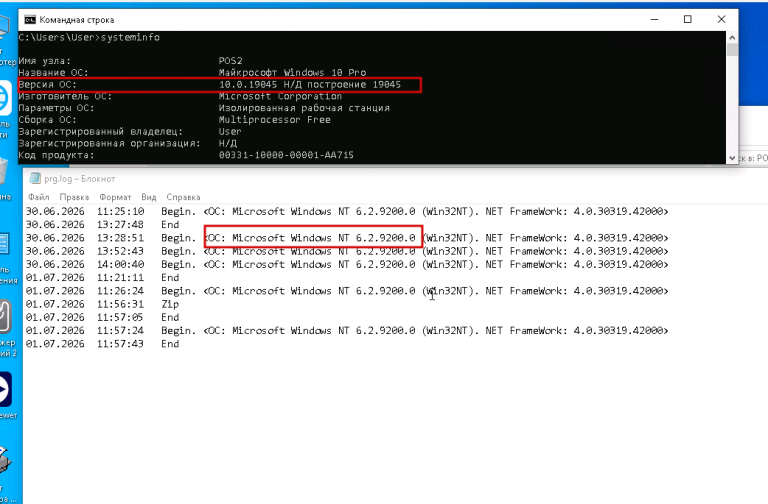Open the Вид menu in Notepad

tap(148, 197)
